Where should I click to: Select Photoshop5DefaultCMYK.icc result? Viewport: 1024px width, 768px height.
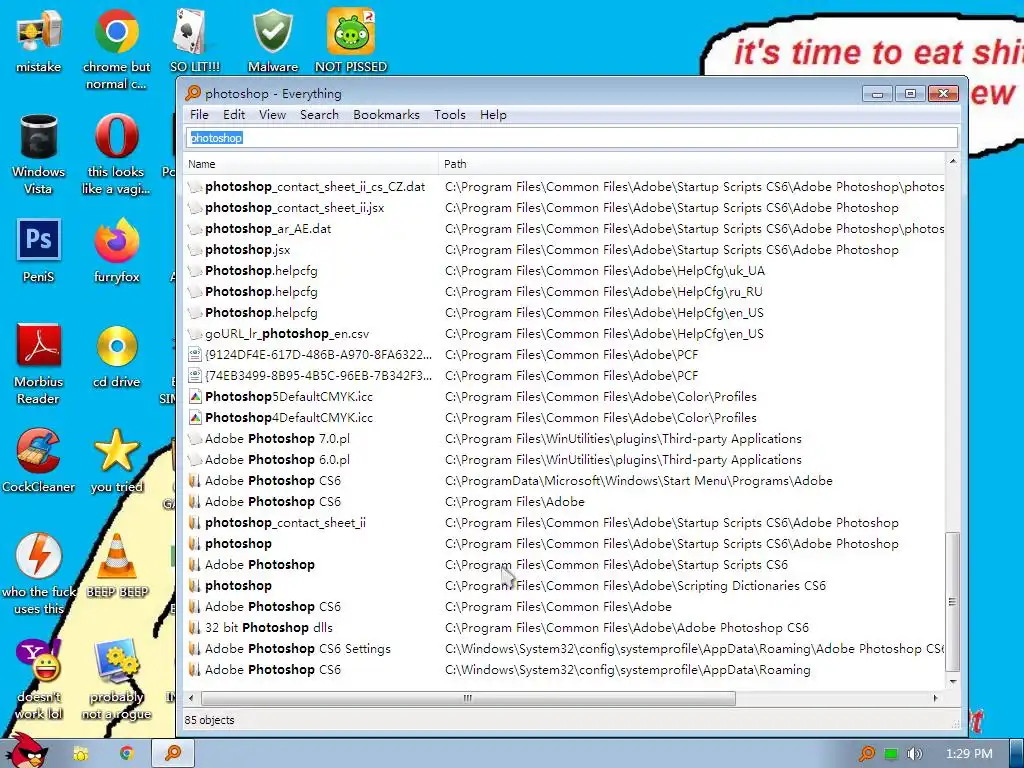coord(565,396)
